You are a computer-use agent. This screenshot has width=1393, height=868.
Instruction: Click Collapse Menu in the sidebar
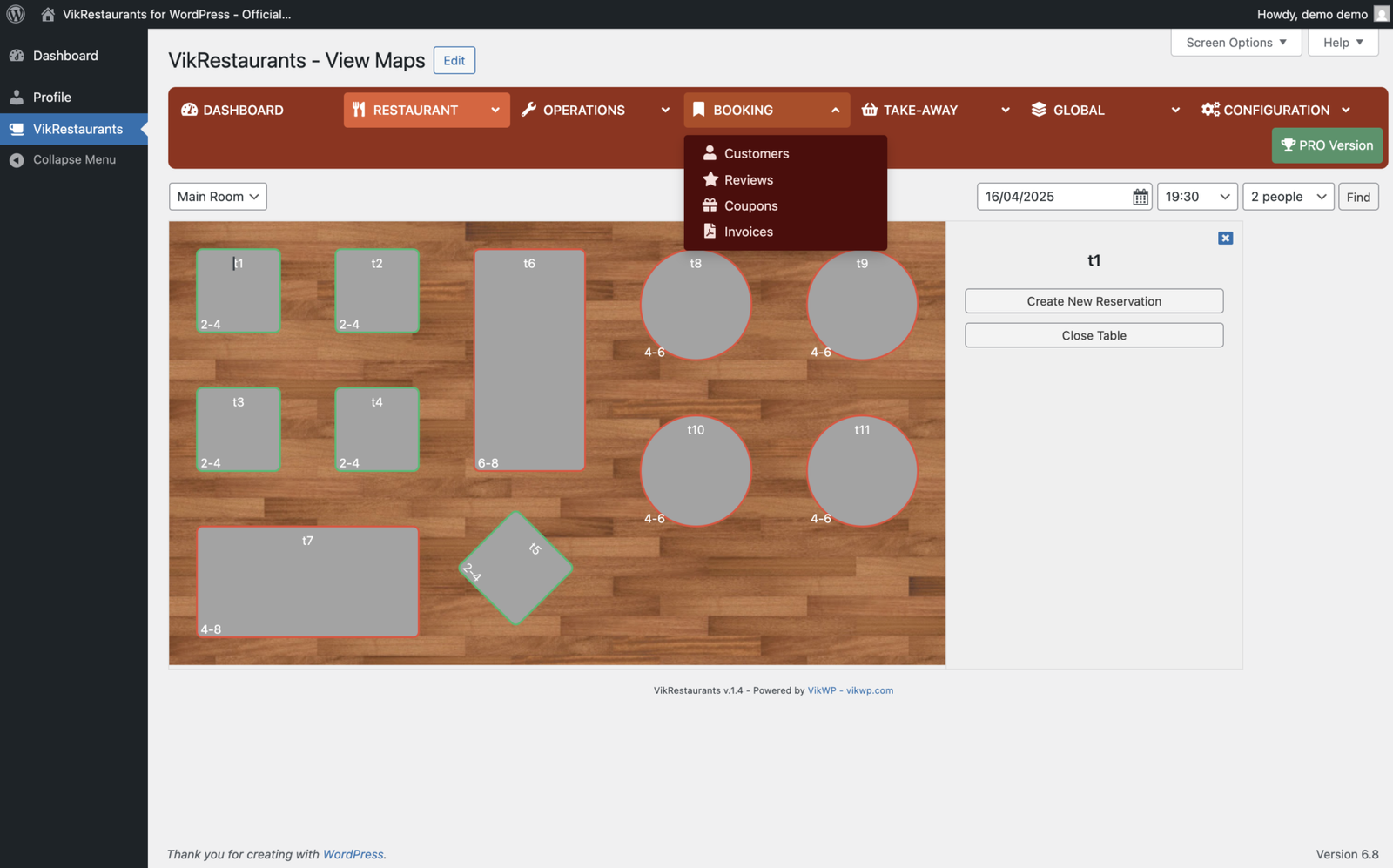click(74, 160)
